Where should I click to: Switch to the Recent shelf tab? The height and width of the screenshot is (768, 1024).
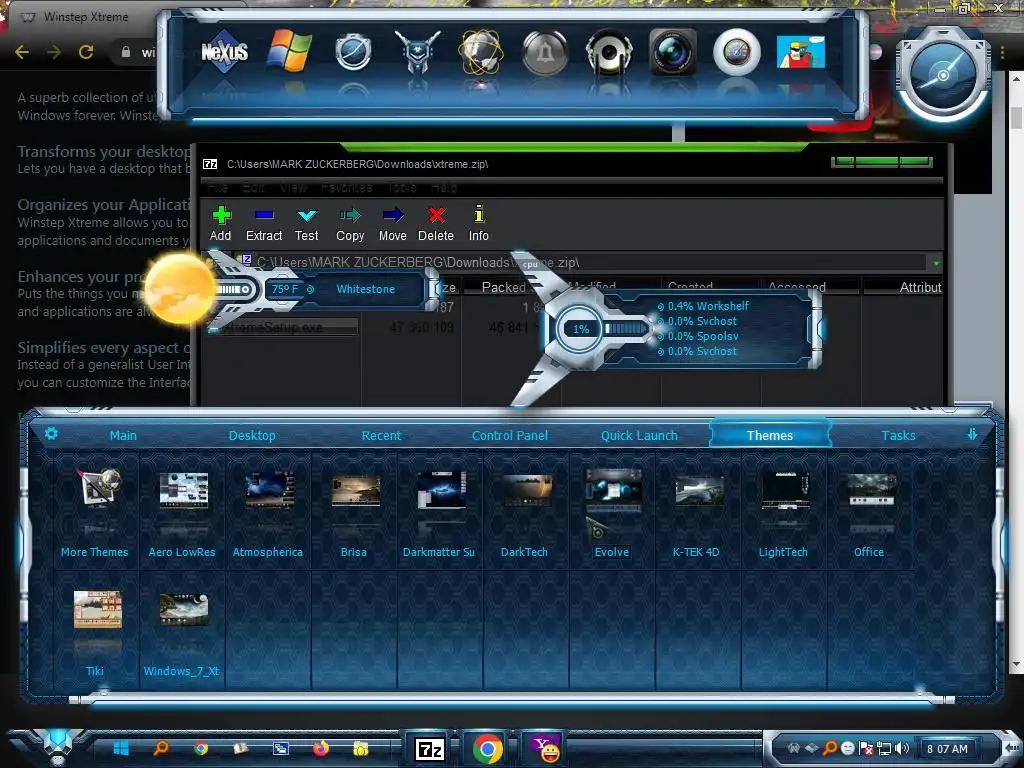381,436
